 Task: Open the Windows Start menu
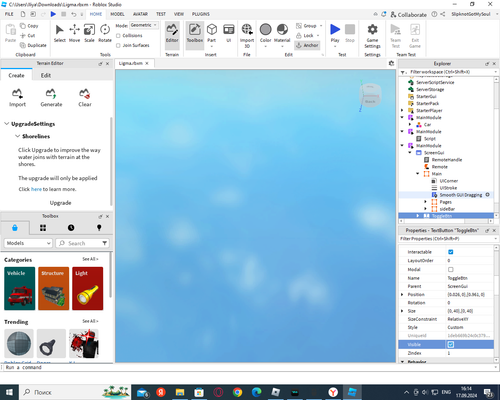(9, 392)
